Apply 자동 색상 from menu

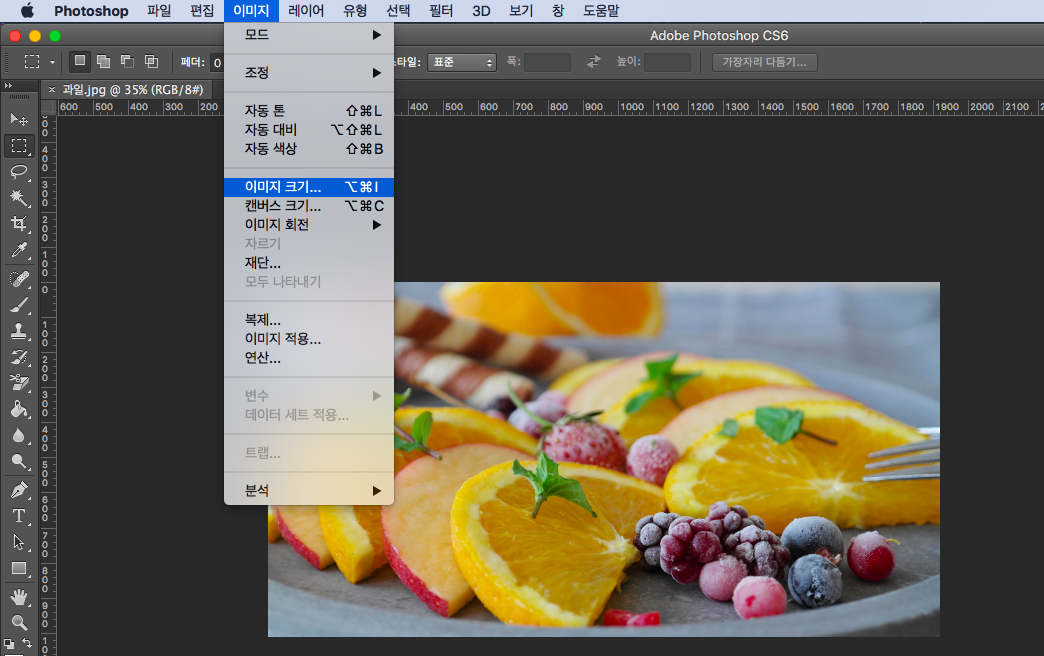click(x=309, y=149)
